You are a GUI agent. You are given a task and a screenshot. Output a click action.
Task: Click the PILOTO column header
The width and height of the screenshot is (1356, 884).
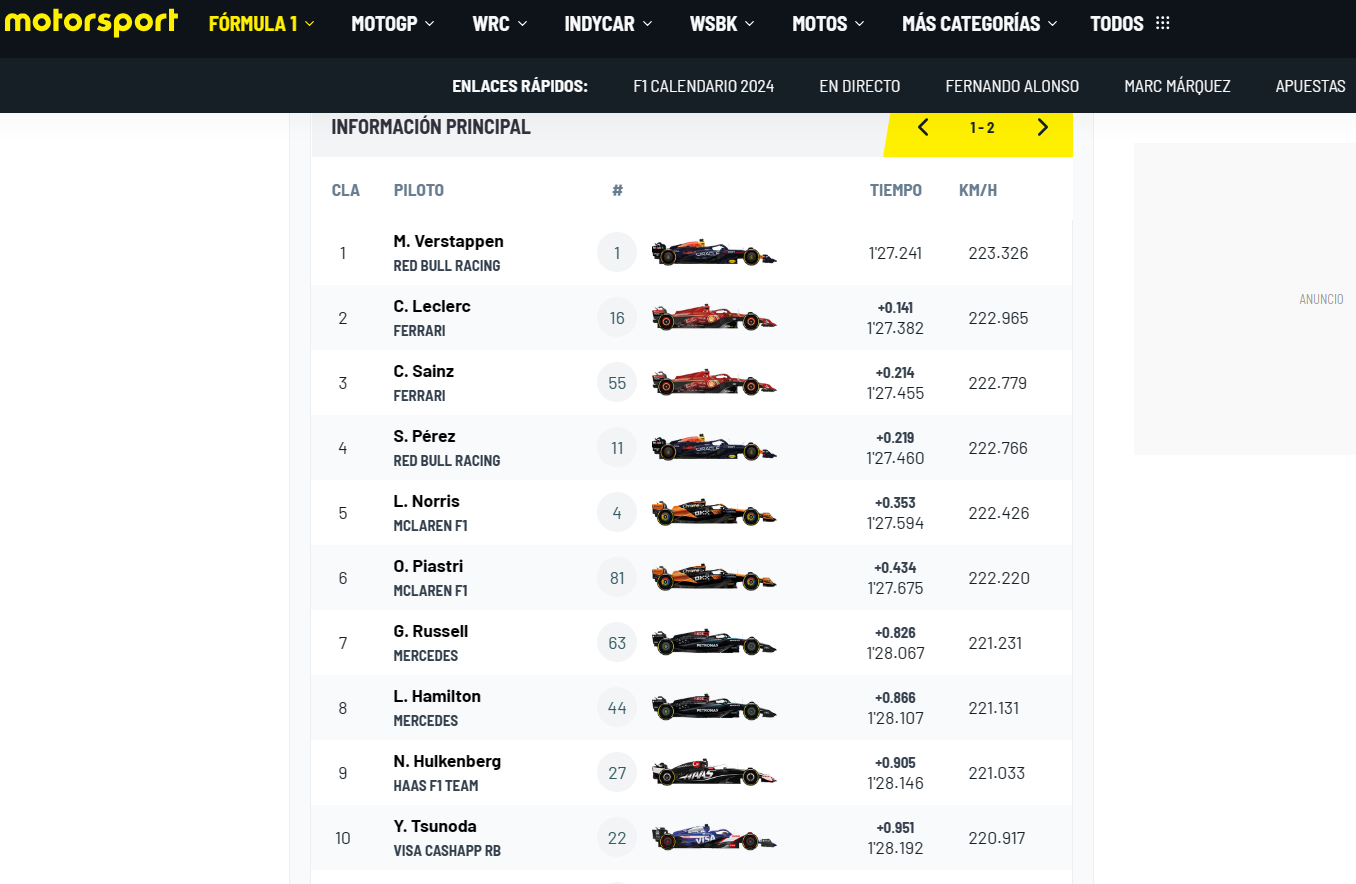point(419,190)
